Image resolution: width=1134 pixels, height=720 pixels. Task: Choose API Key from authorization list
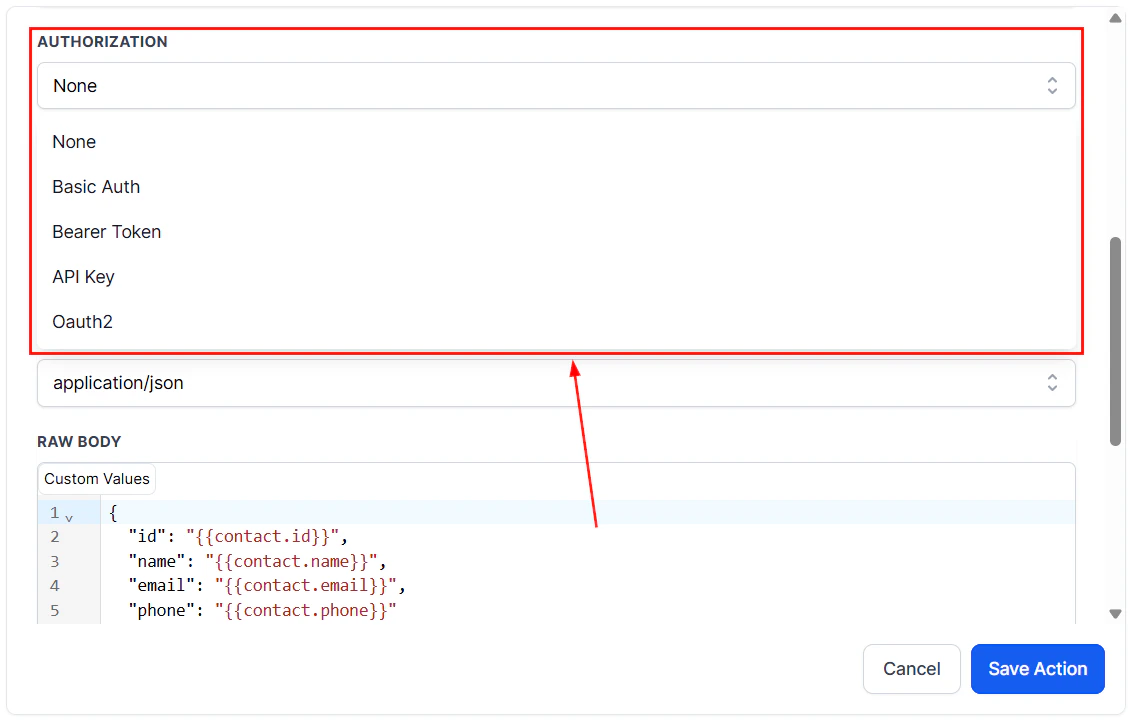(x=83, y=277)
